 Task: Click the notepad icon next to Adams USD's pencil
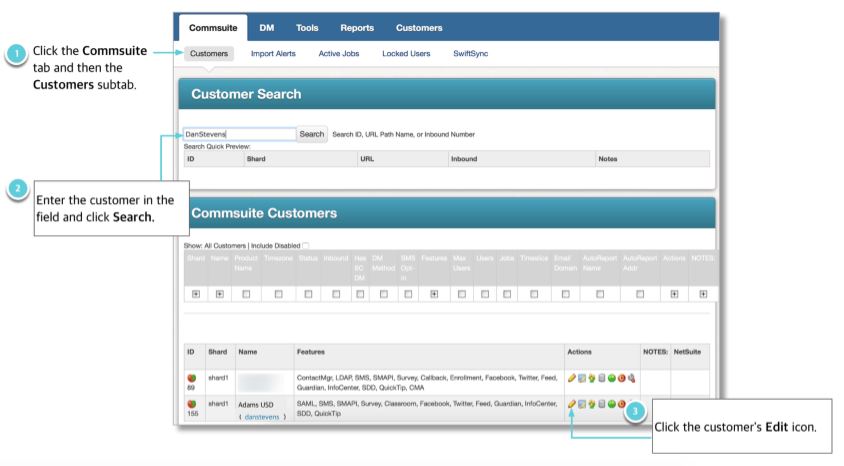[x=583, y=403]
